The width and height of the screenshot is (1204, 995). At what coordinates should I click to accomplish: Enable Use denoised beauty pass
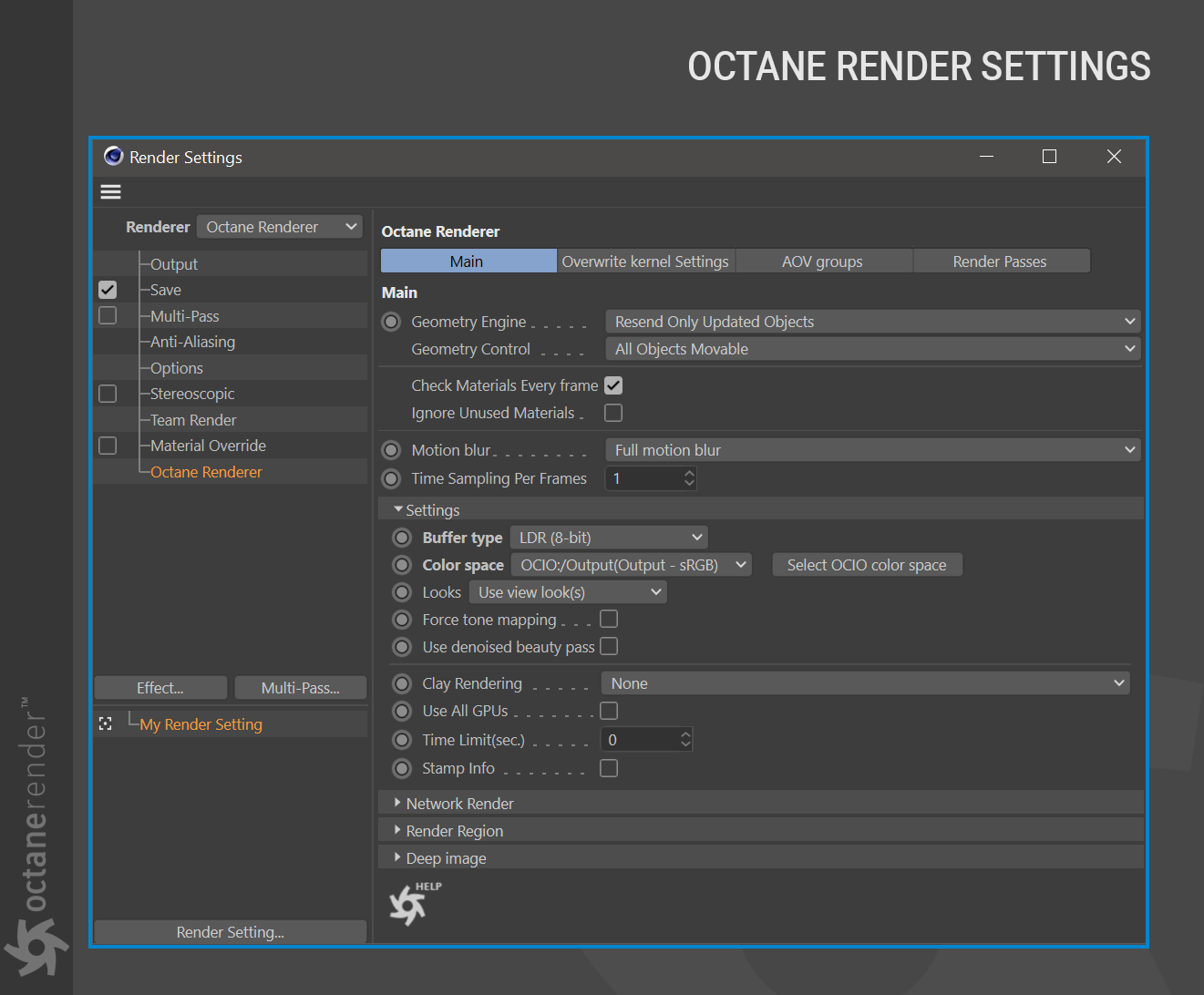[609, 646]
